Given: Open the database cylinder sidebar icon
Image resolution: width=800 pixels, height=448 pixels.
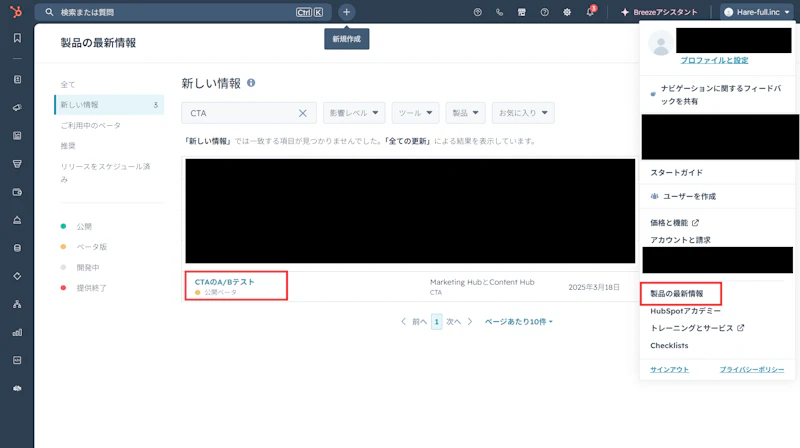Looking at the screenshot, I should [x=17, y=248].
